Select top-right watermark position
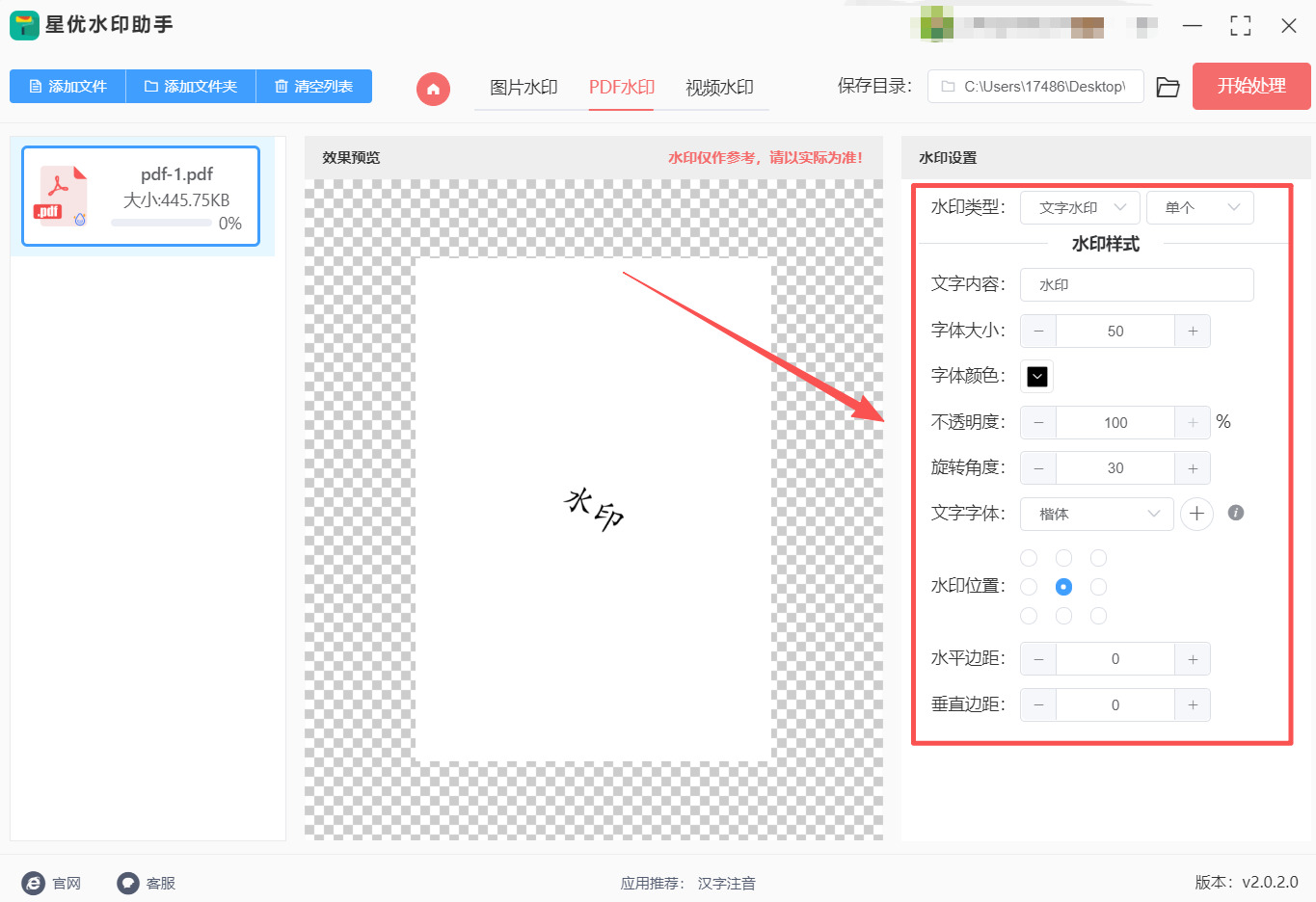The image size is (1316, 902). (x=1098, y=558)
